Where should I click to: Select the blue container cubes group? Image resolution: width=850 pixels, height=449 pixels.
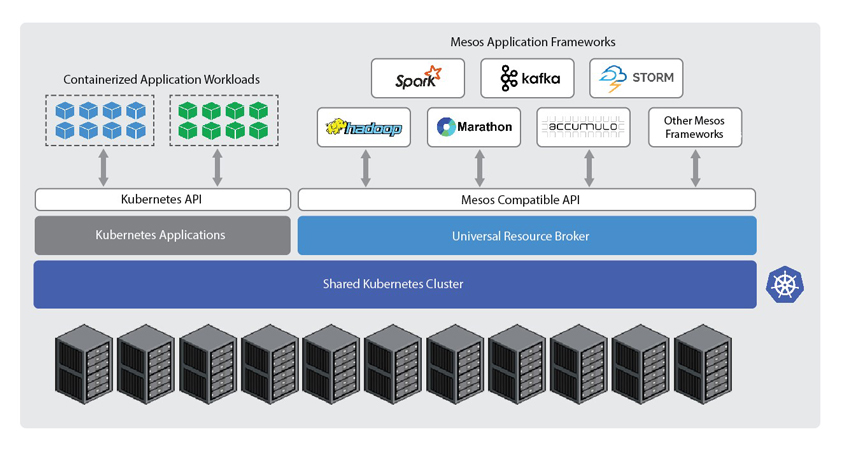click(100, 120)
